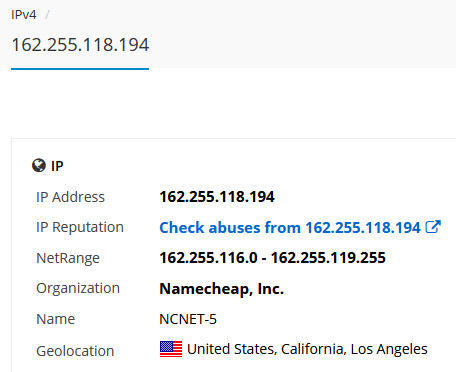Click the United States flag icon
Viewport: 456px width, 372px height.
(x=171, y=349)
